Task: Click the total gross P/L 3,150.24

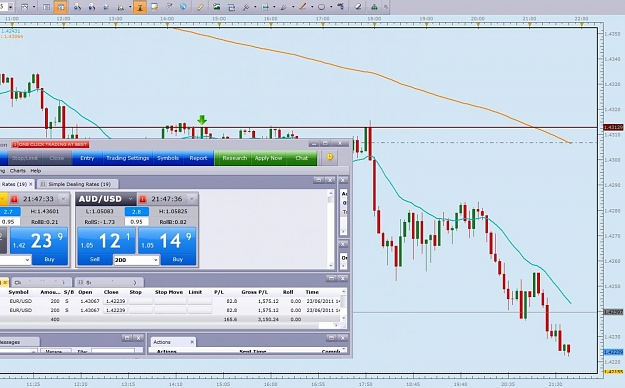Action: [x=268, y=319]
